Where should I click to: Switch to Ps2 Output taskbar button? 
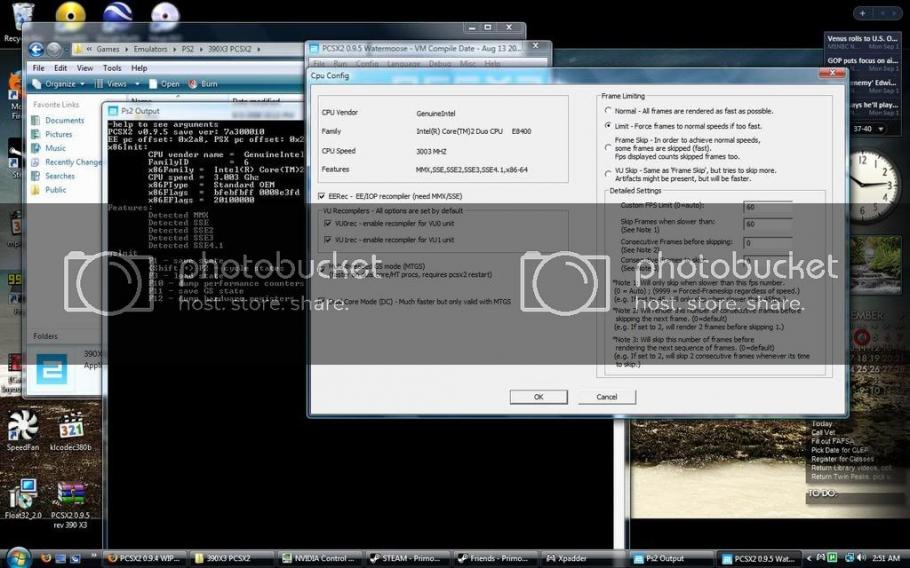[671, 559]
